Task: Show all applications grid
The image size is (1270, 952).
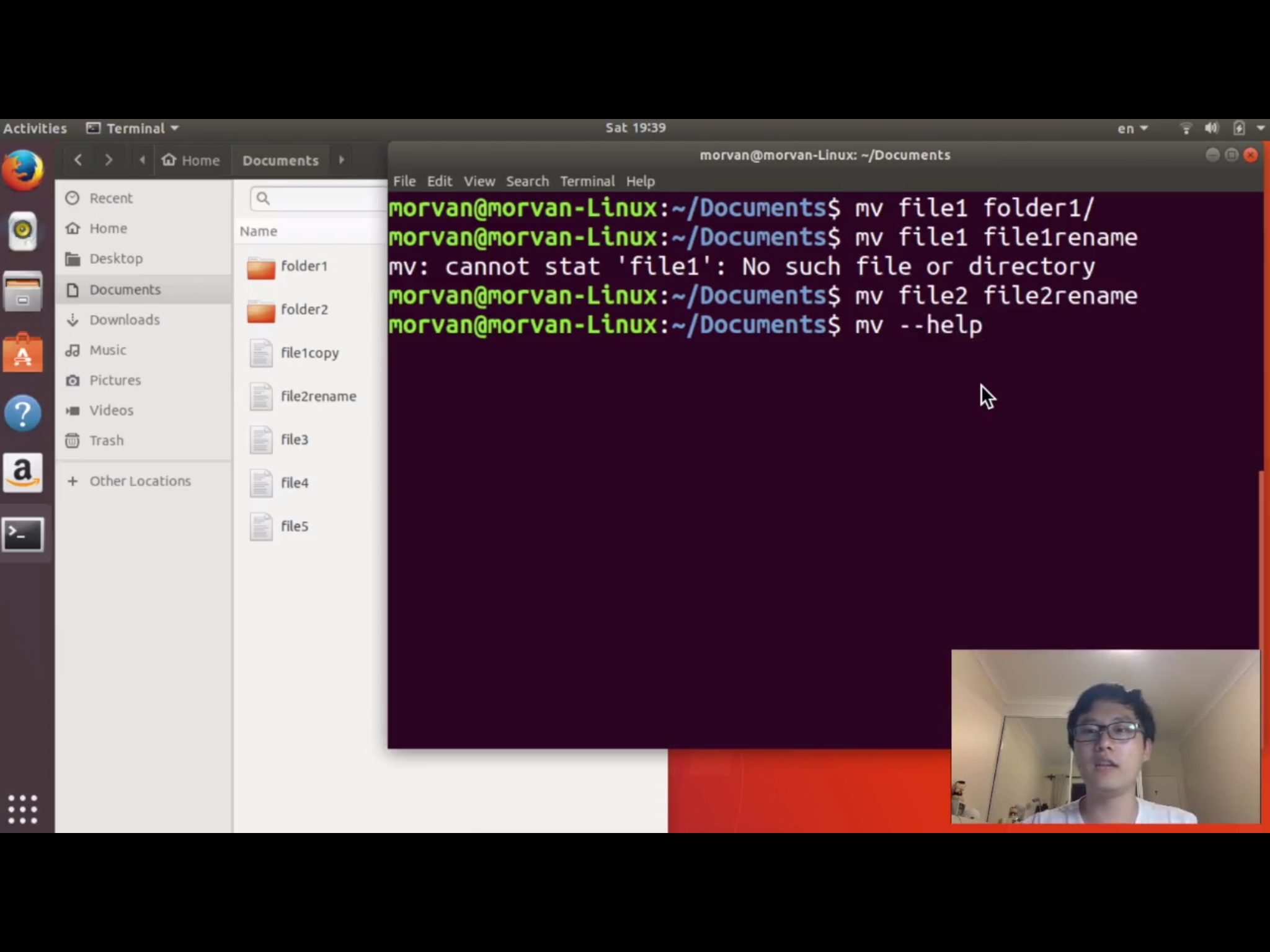Action: (x=23, y=809)
